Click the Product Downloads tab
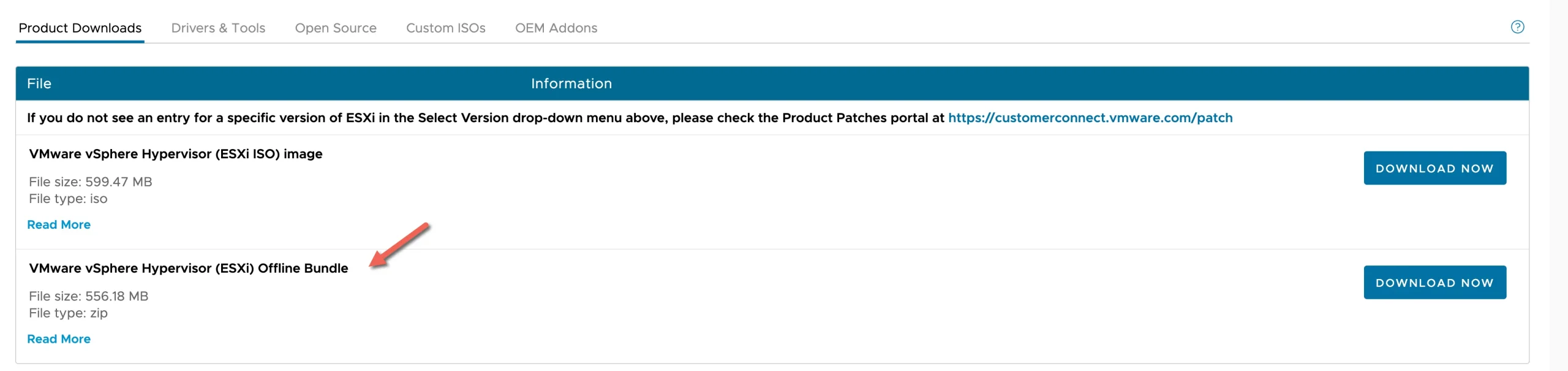This screenshot has width=1568, height=371. tap(80, 28)
